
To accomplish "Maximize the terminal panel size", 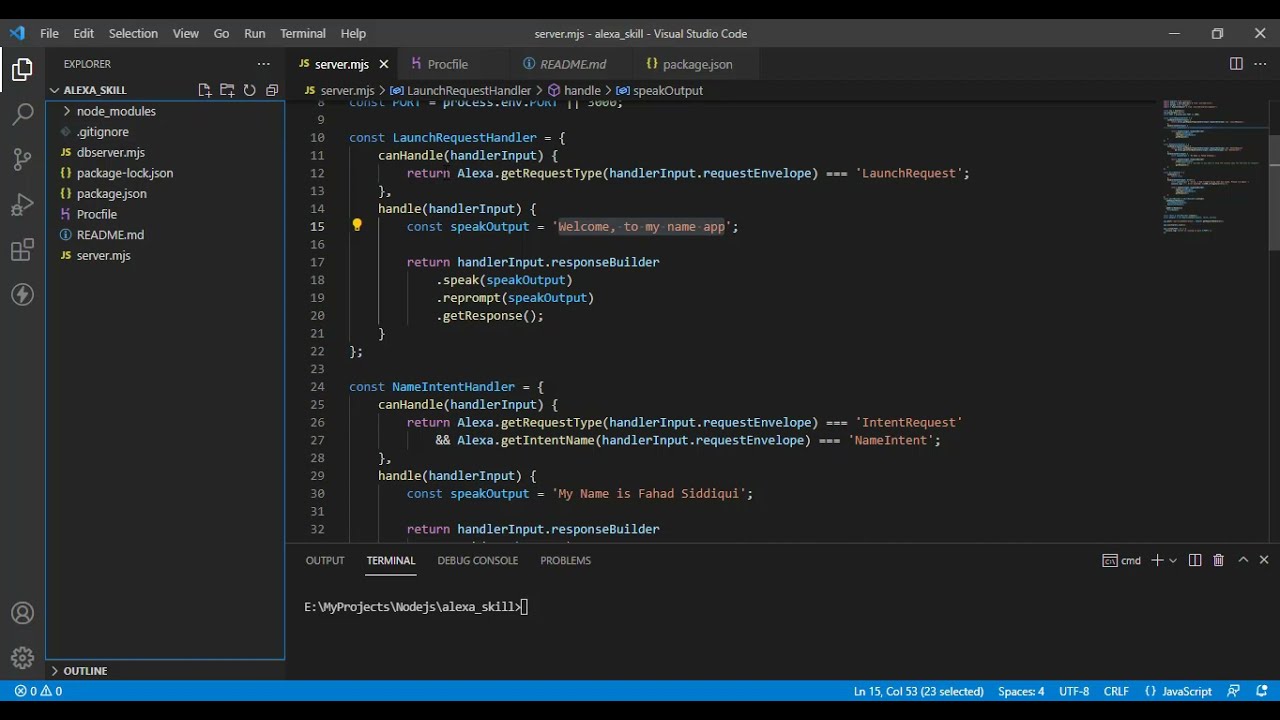I will pos(1243,560).
